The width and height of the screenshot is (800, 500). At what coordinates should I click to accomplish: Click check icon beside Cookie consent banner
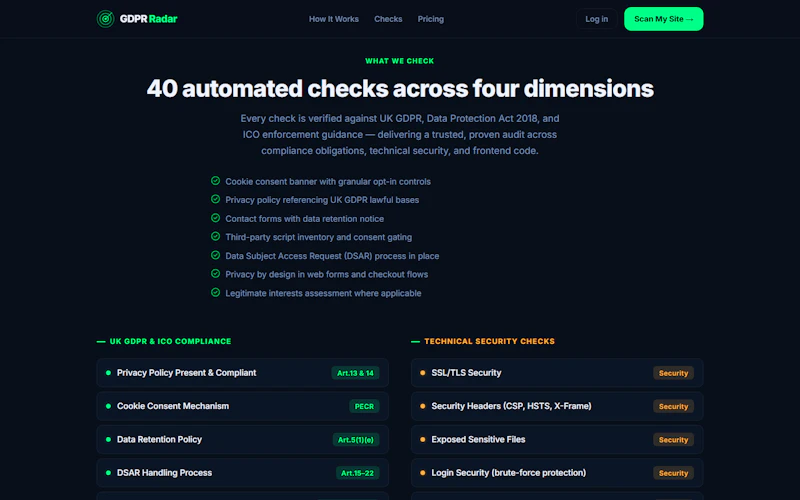[x=215, y=181]
